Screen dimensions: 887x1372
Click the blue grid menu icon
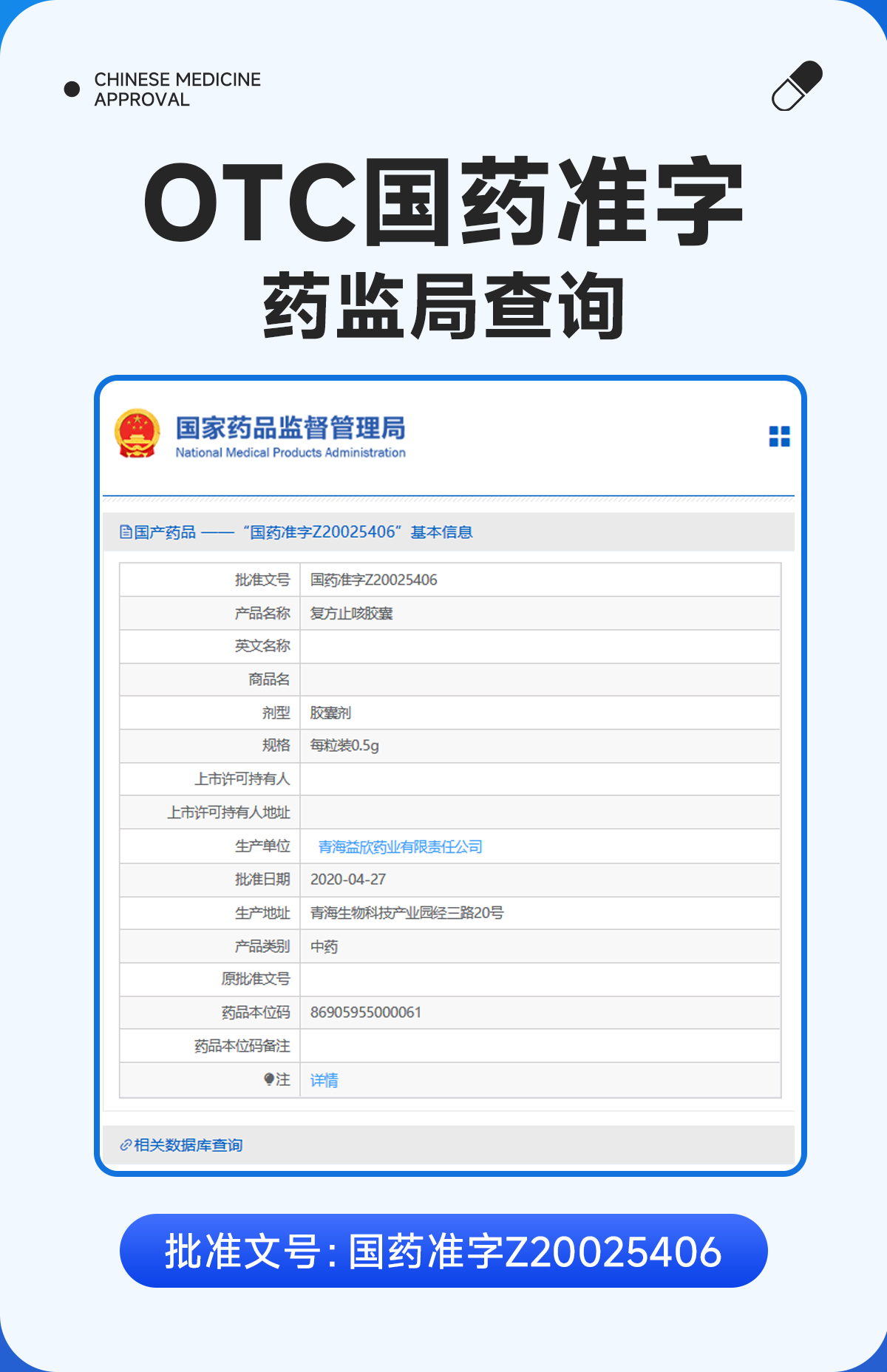tap(779, 436)
